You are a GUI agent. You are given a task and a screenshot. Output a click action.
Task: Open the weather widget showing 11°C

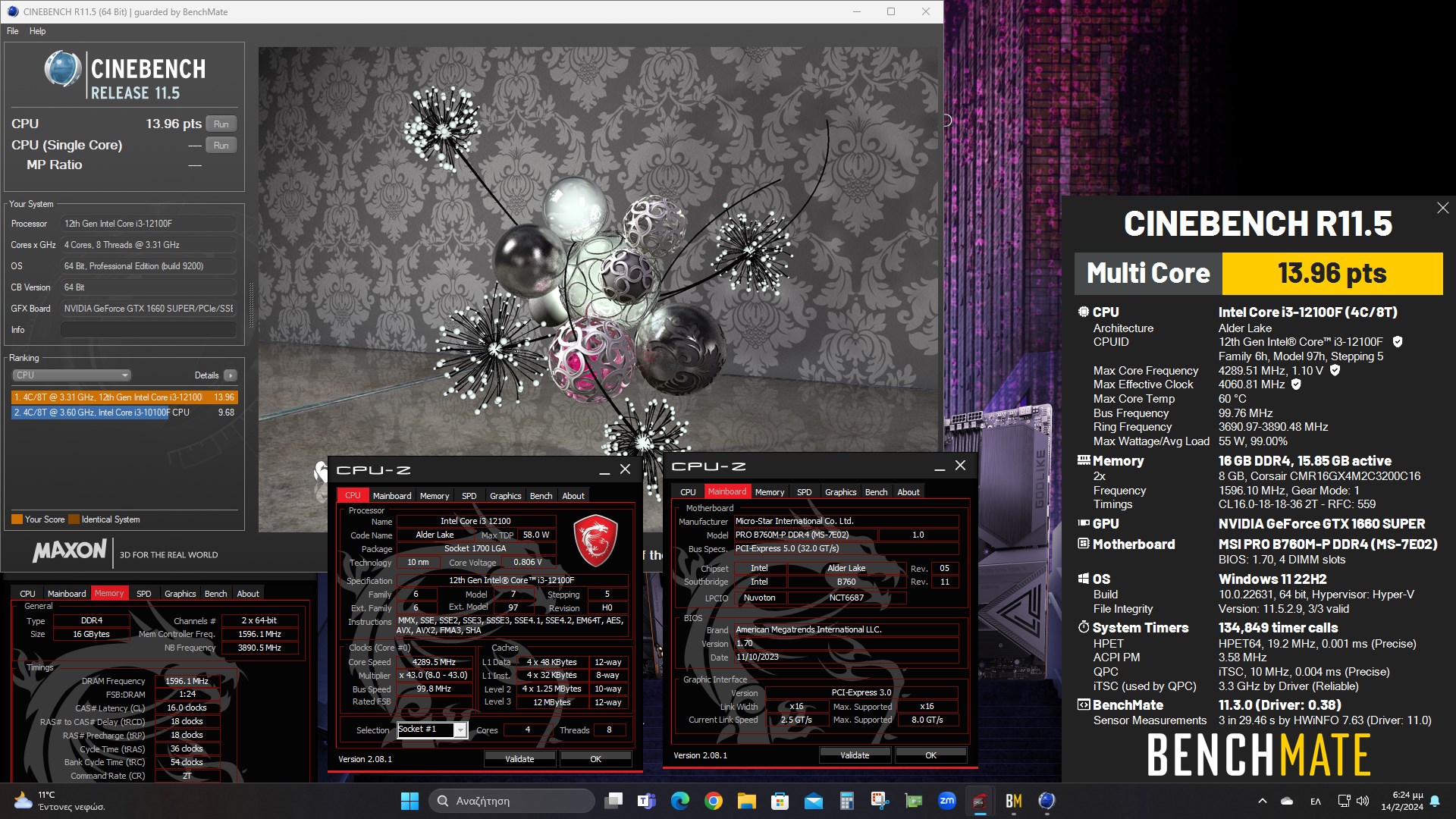59,801
